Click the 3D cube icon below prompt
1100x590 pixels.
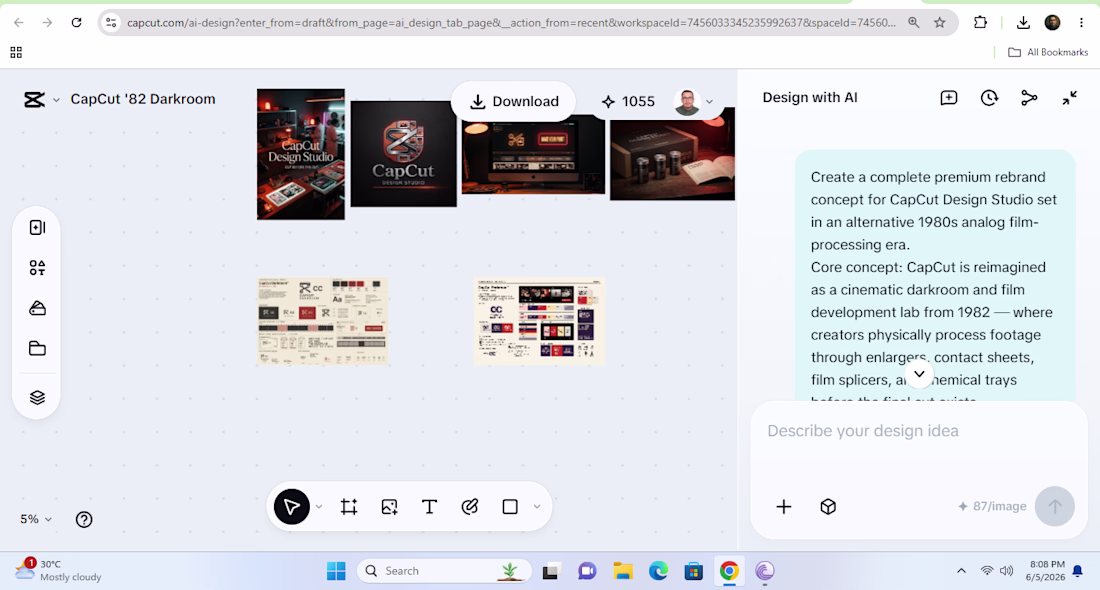click(828, 507)
